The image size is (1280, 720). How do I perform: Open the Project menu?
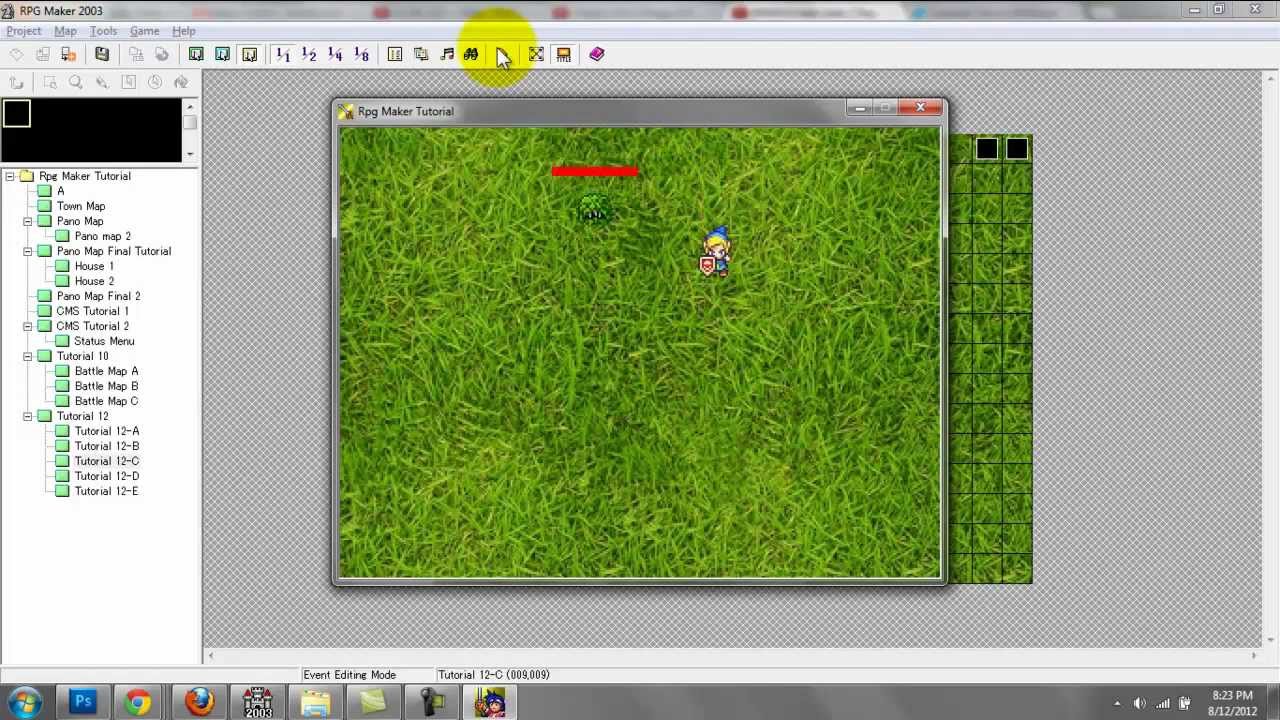(x=24, y=31)
